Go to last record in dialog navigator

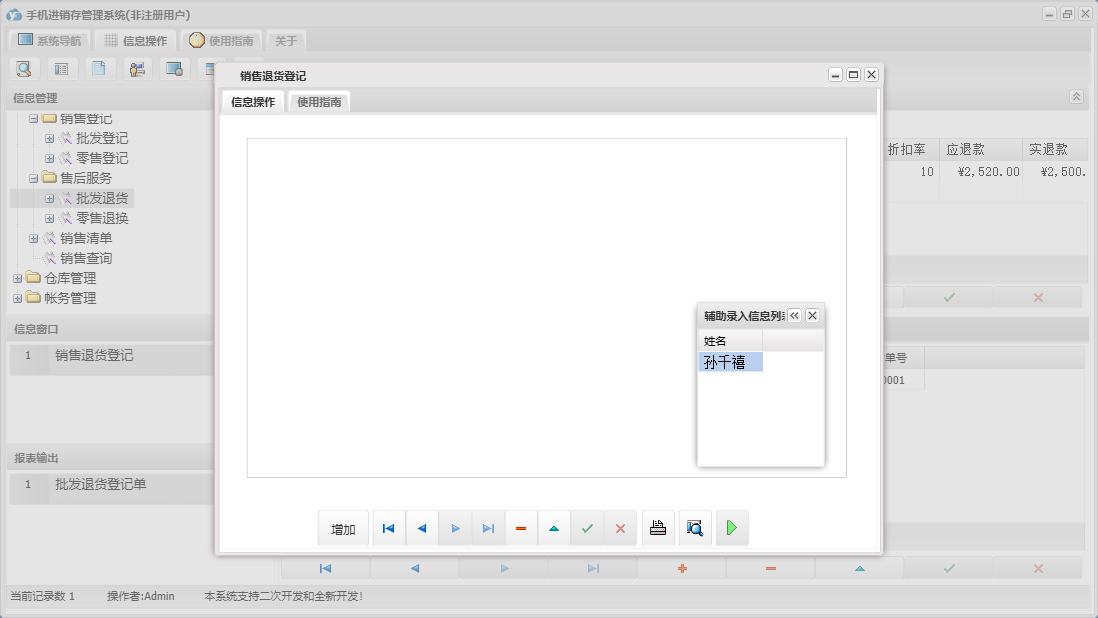tap(488, 528)
